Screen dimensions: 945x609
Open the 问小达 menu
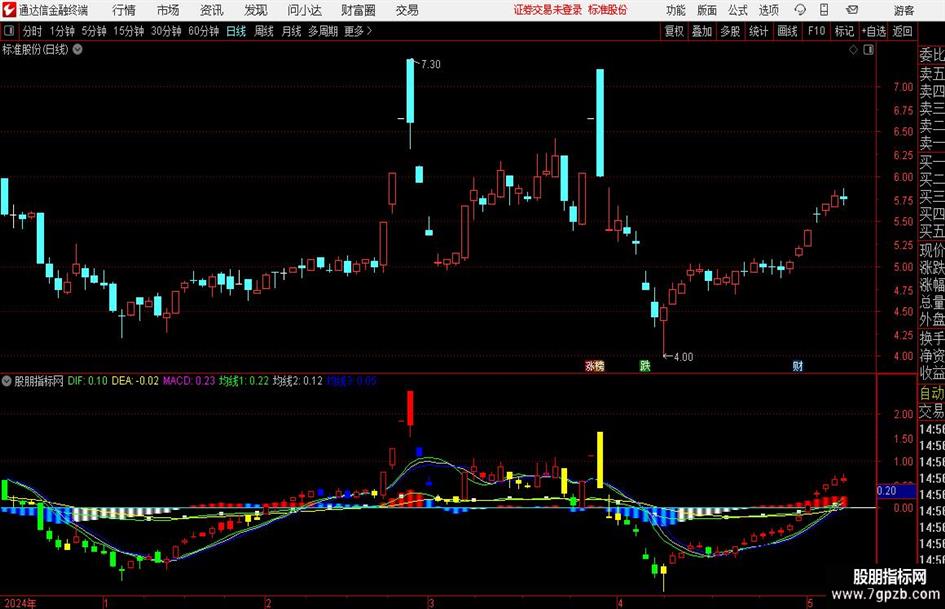(x=304, y=10)
